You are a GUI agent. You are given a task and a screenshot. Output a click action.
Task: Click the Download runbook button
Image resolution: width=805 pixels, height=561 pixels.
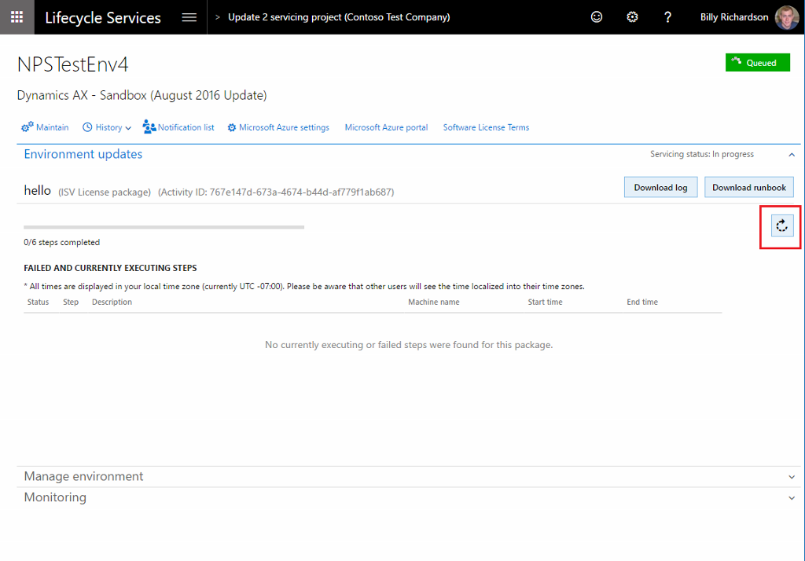tap(749, 187)
